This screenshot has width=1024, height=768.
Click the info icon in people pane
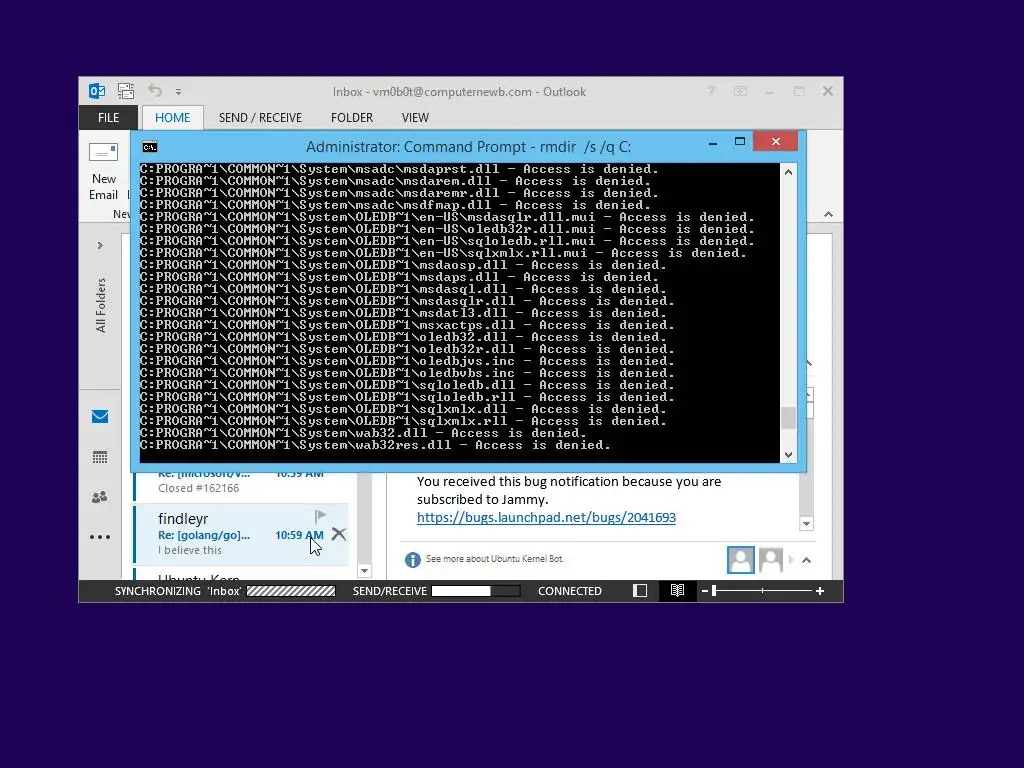tap(412, 560)
